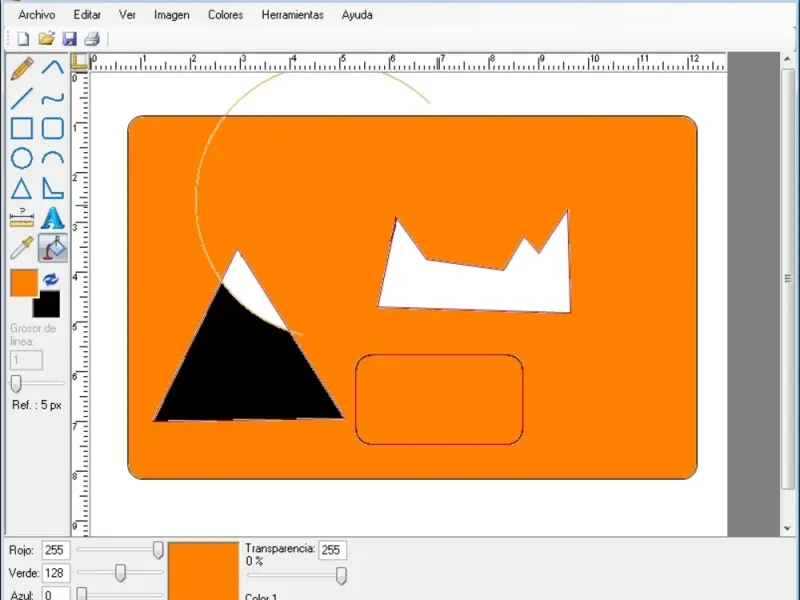
Task: Select the Eyedropper color picker tool
Action: click(x=21, y=248)
